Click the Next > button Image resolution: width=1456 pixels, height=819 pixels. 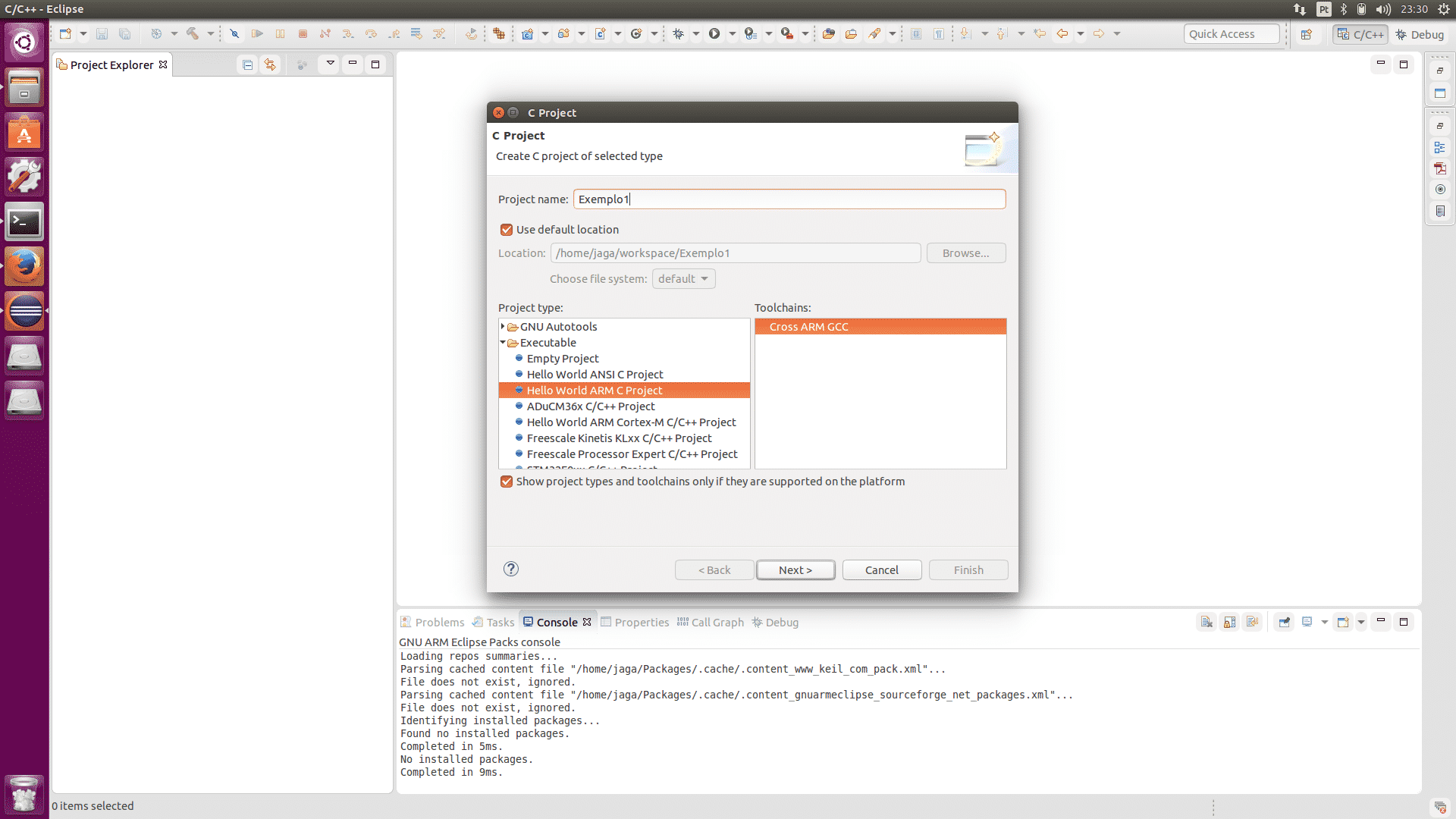[x=795, y=570]
